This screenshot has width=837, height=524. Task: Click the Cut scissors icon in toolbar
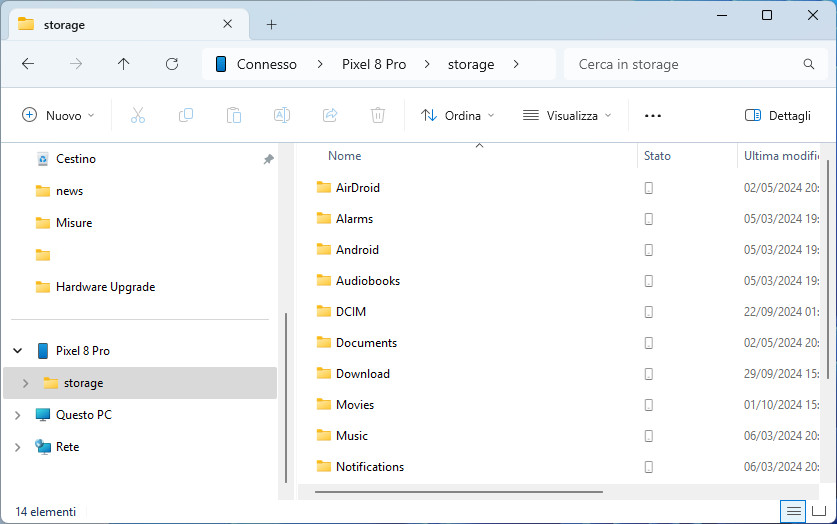point(138,115)
